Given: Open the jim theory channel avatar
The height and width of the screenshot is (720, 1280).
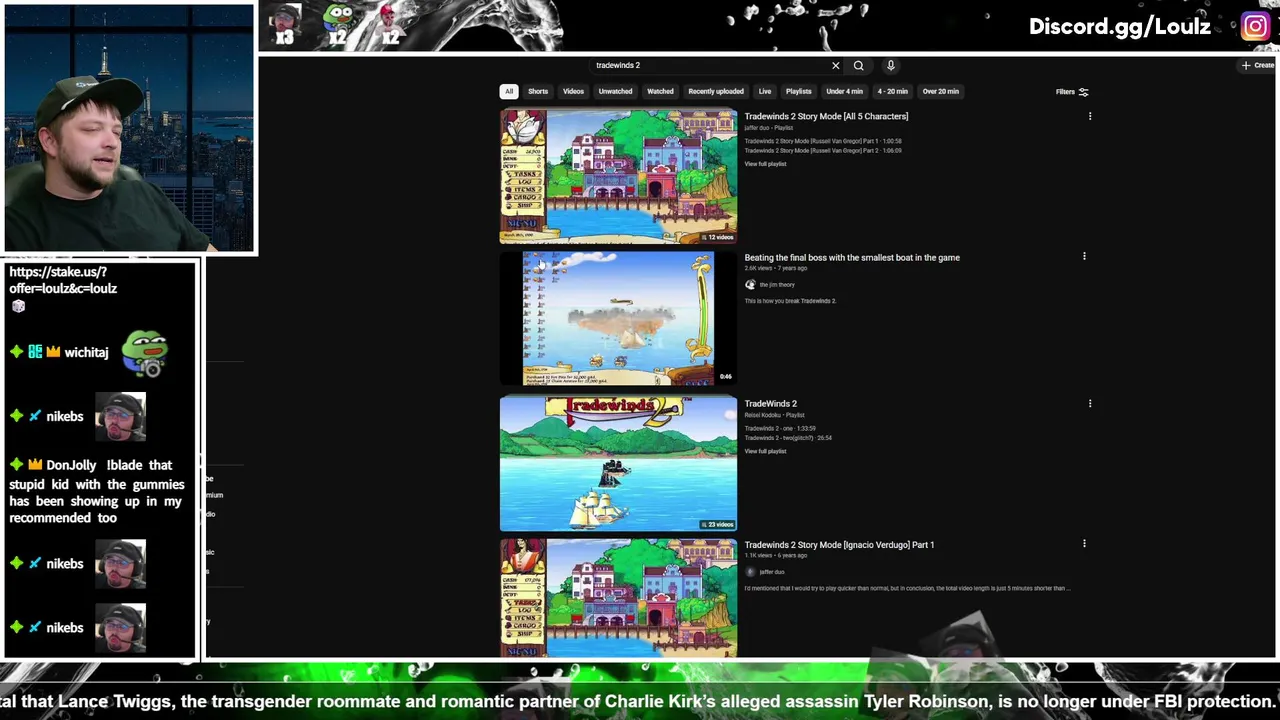Looking at the screenshot, I should 750,285.
